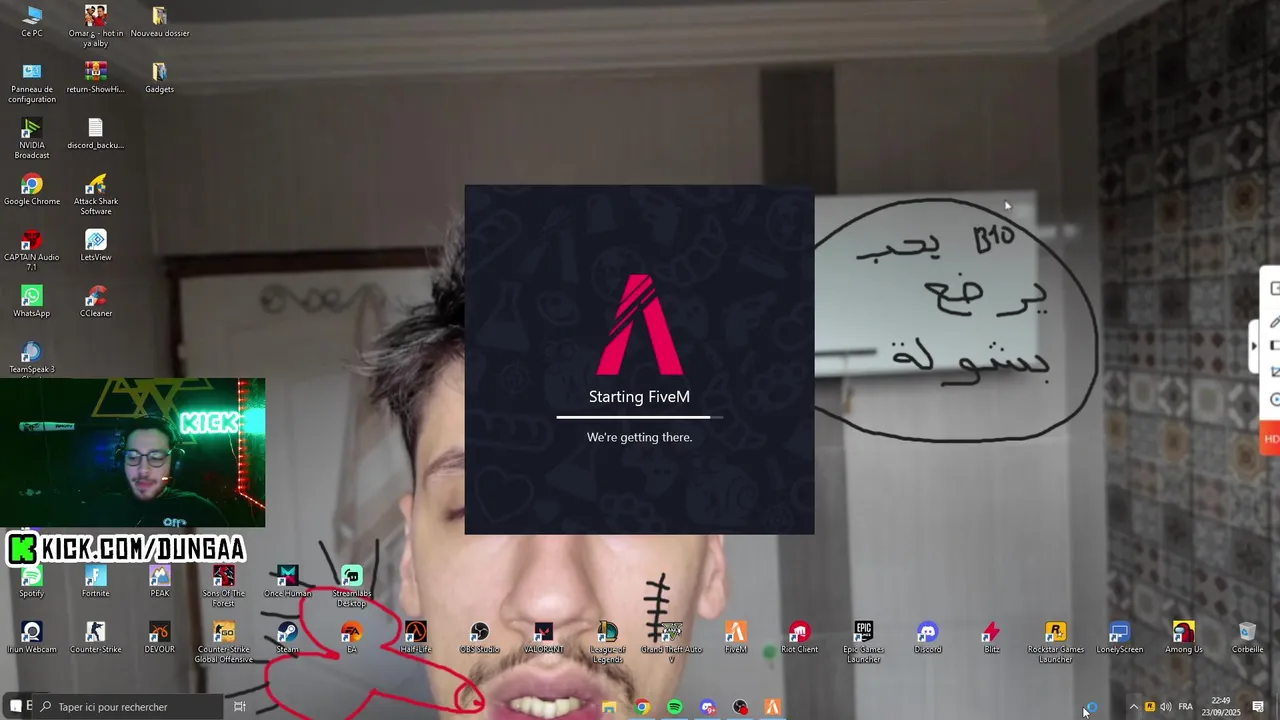
Task: Launch Grand Theft Auto V shortcut
Action: point(672,642)
